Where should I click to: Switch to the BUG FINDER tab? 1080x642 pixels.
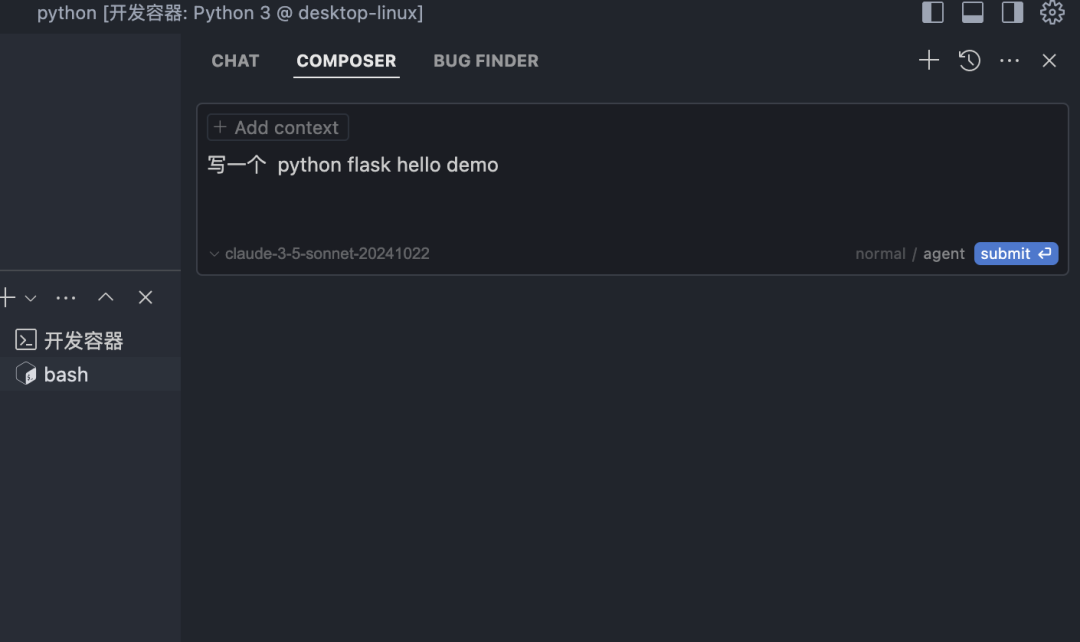tap(486, 61)
